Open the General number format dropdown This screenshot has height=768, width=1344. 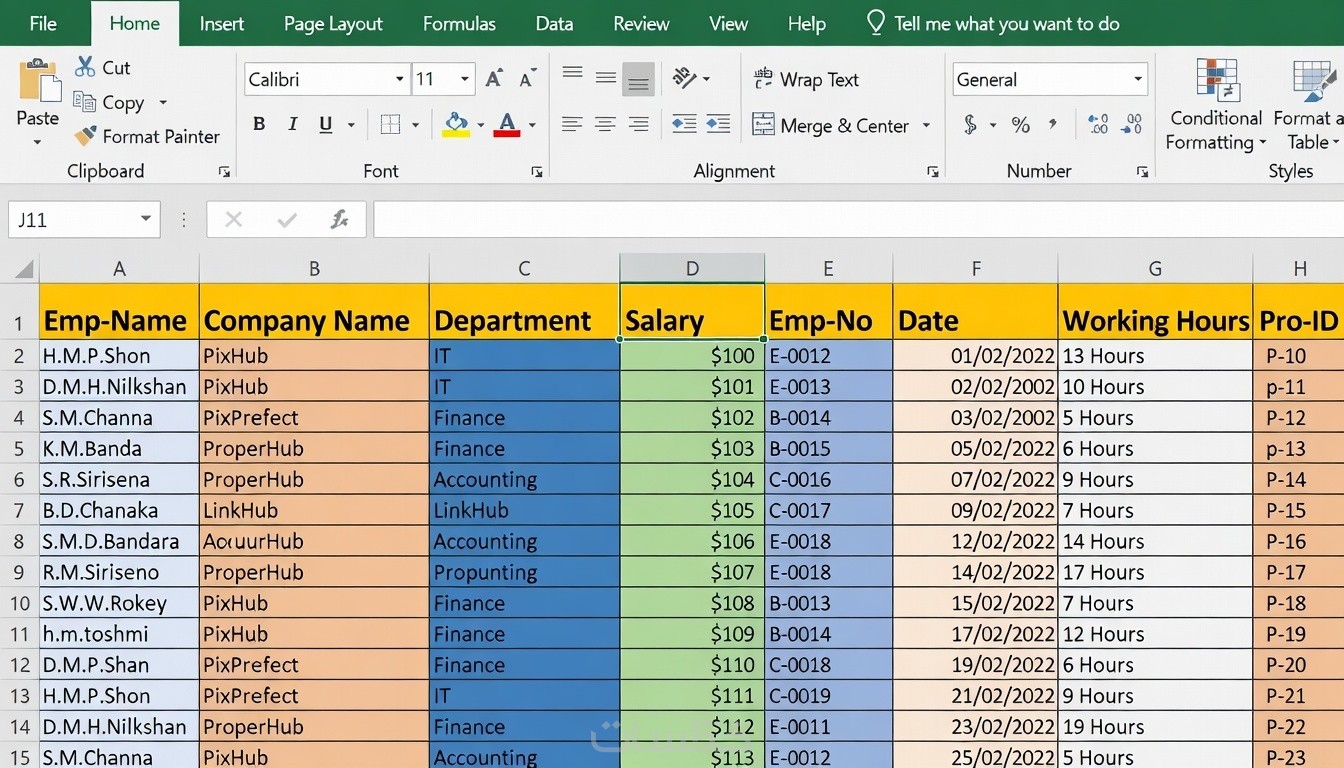coord(1138,79)
